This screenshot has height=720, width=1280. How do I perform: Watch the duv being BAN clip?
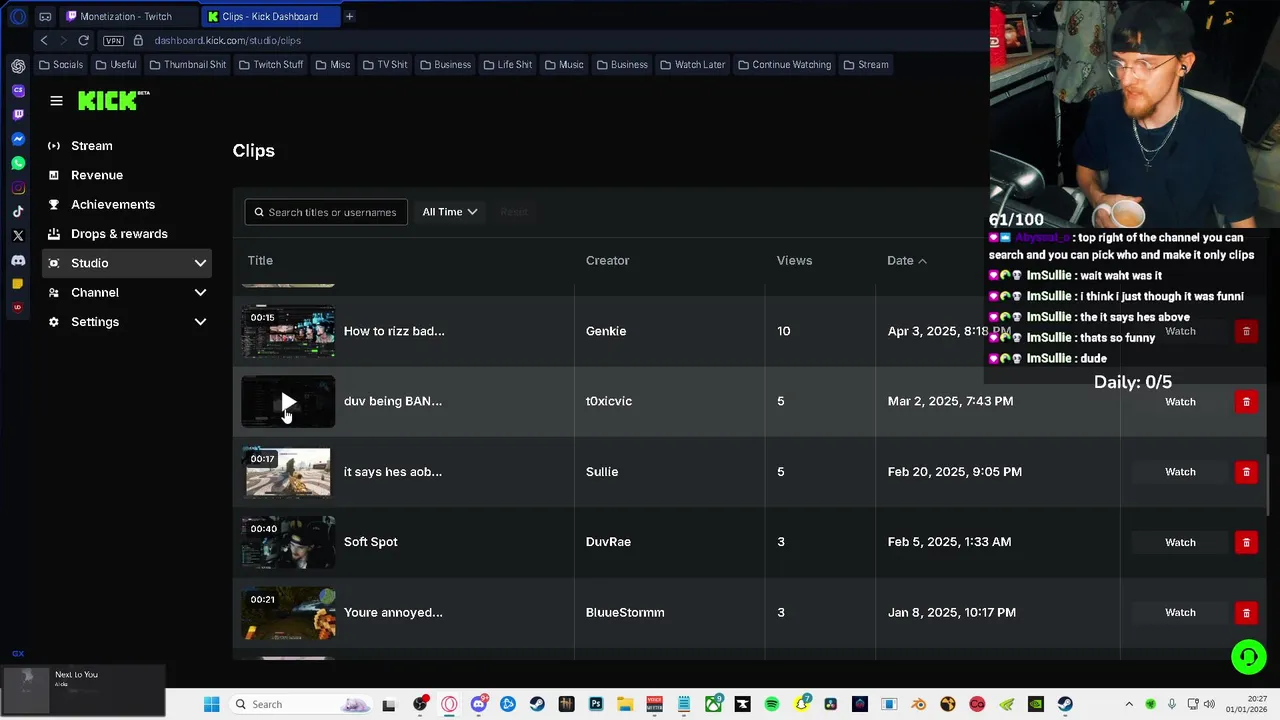click(1180, 401)
